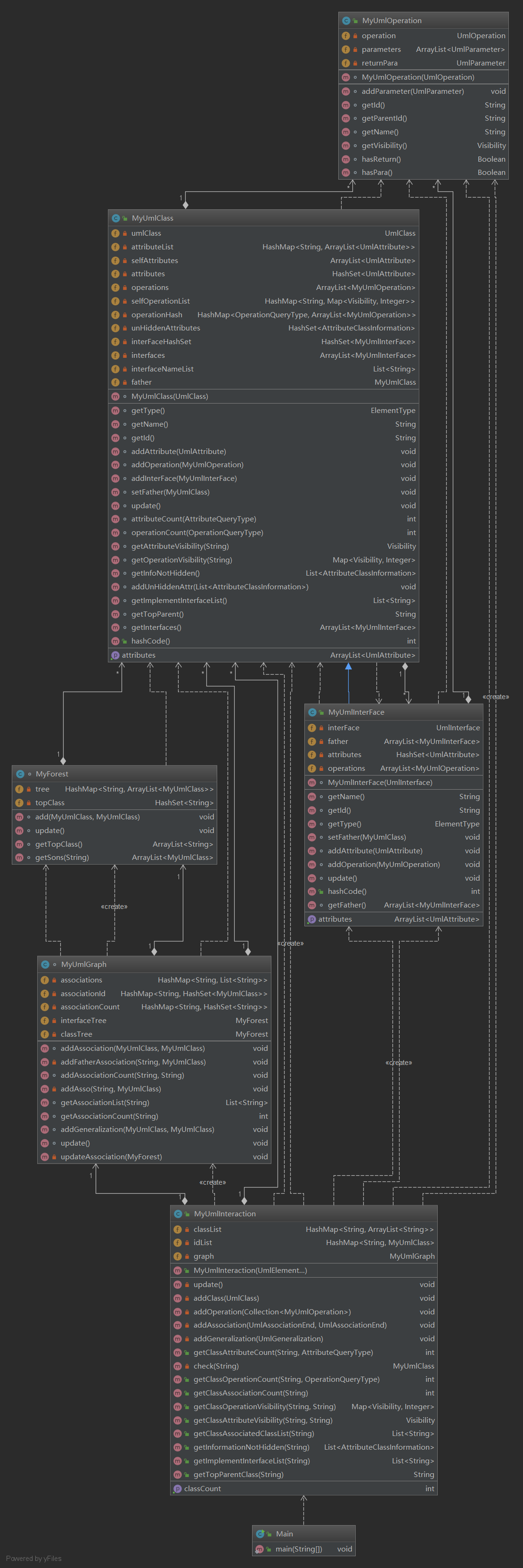Select the classTree field

154,1034
